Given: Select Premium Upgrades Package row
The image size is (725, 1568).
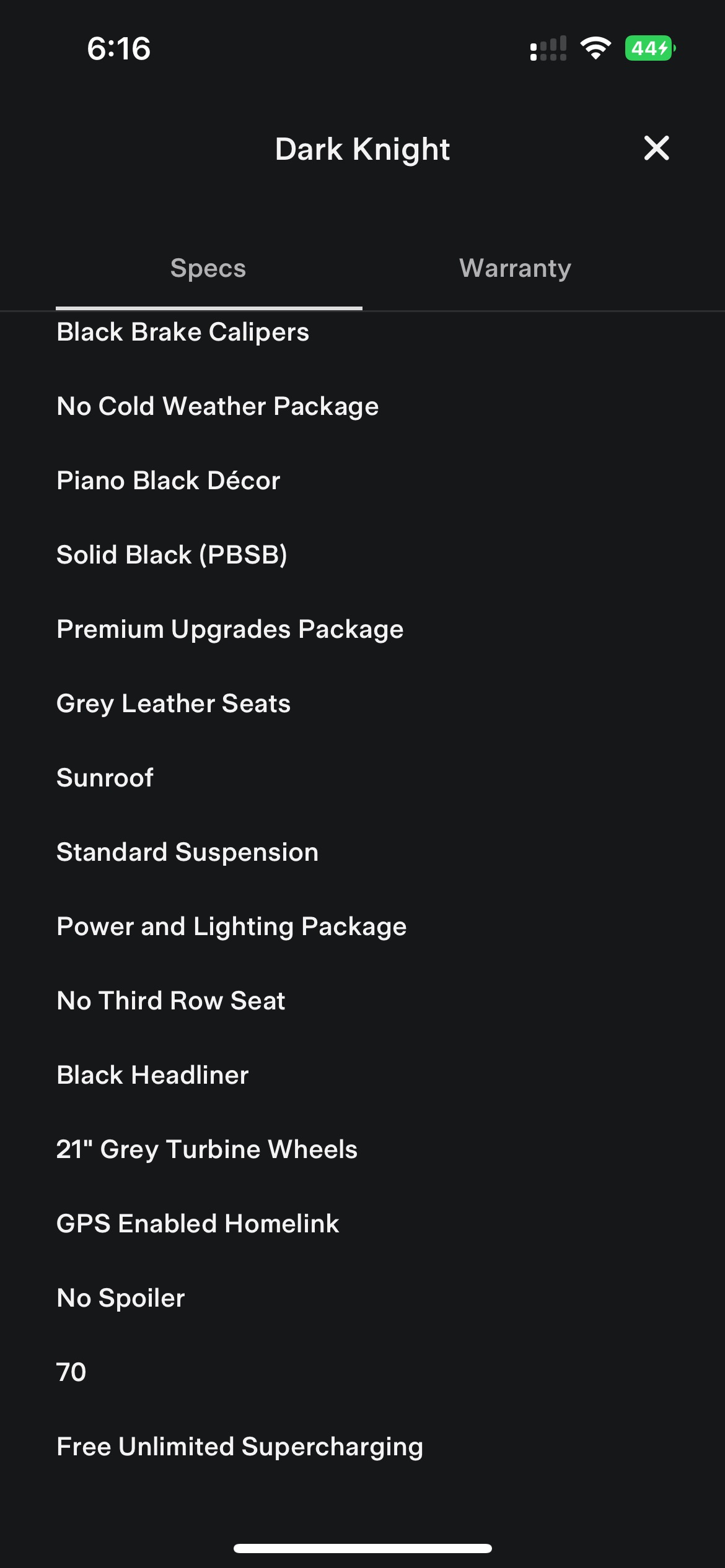Looking at the screenshot, I should [230, 629].
